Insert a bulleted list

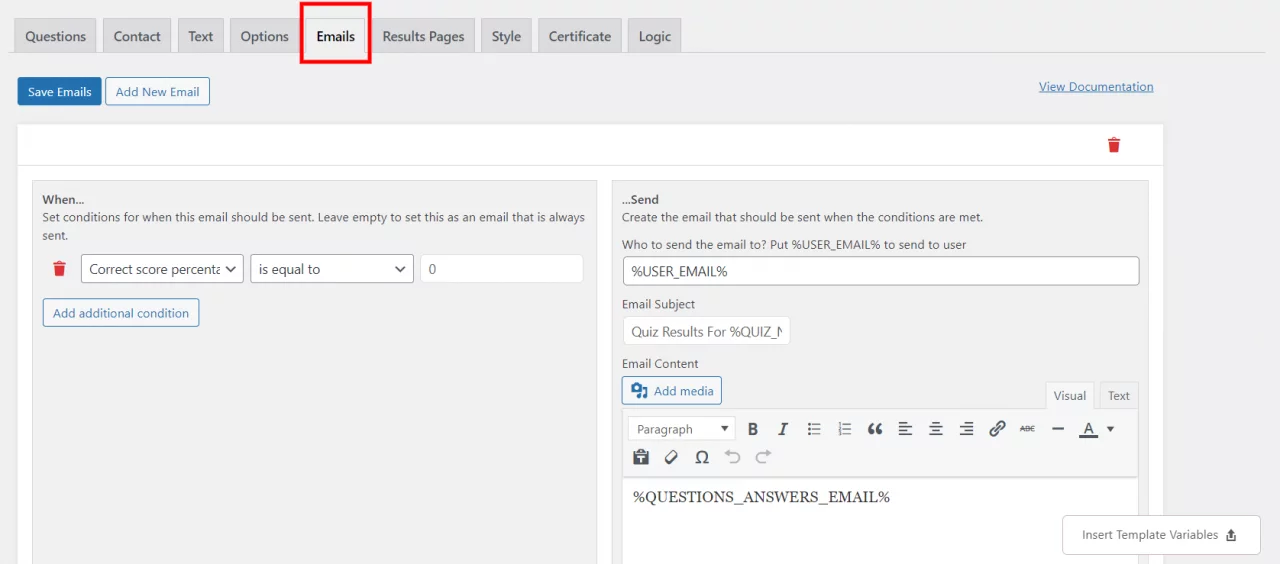(814, 429)
